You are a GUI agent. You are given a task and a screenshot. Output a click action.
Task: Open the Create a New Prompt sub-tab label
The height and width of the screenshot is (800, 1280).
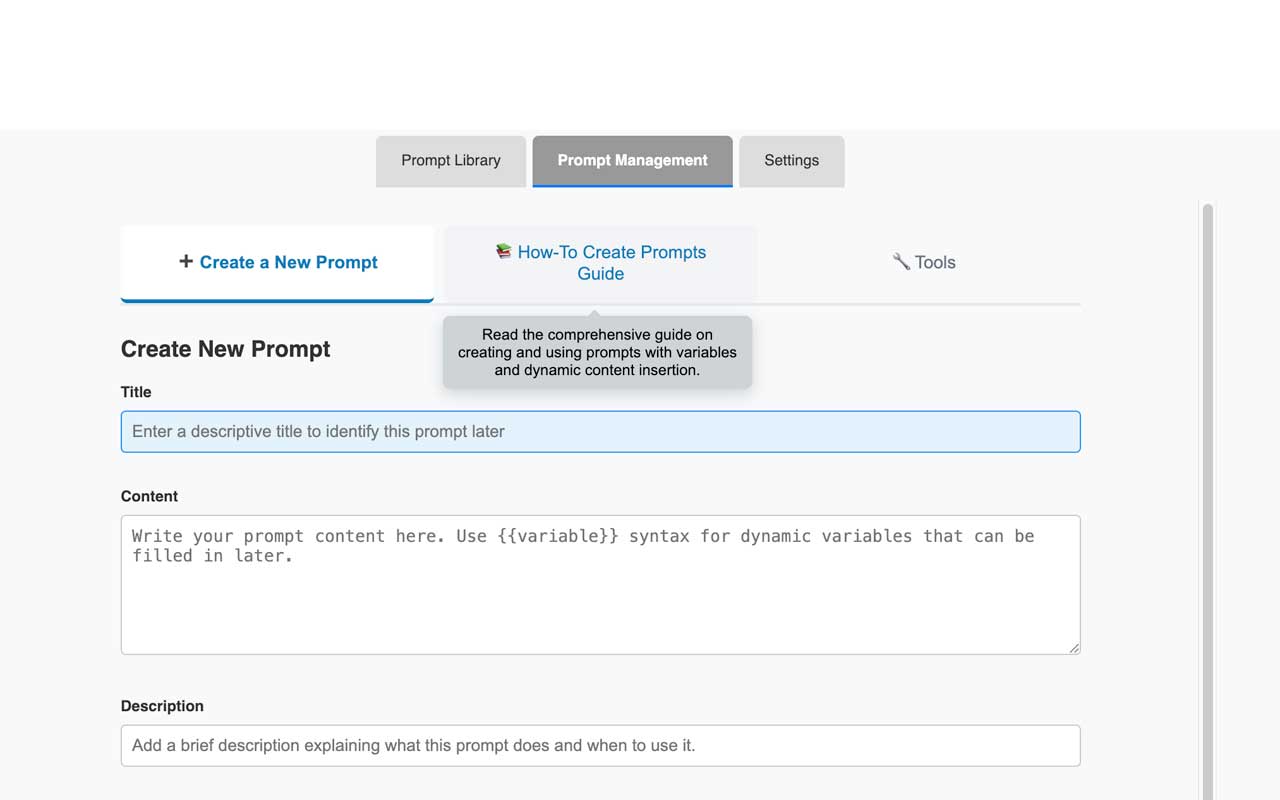click(x=288, y=262)
